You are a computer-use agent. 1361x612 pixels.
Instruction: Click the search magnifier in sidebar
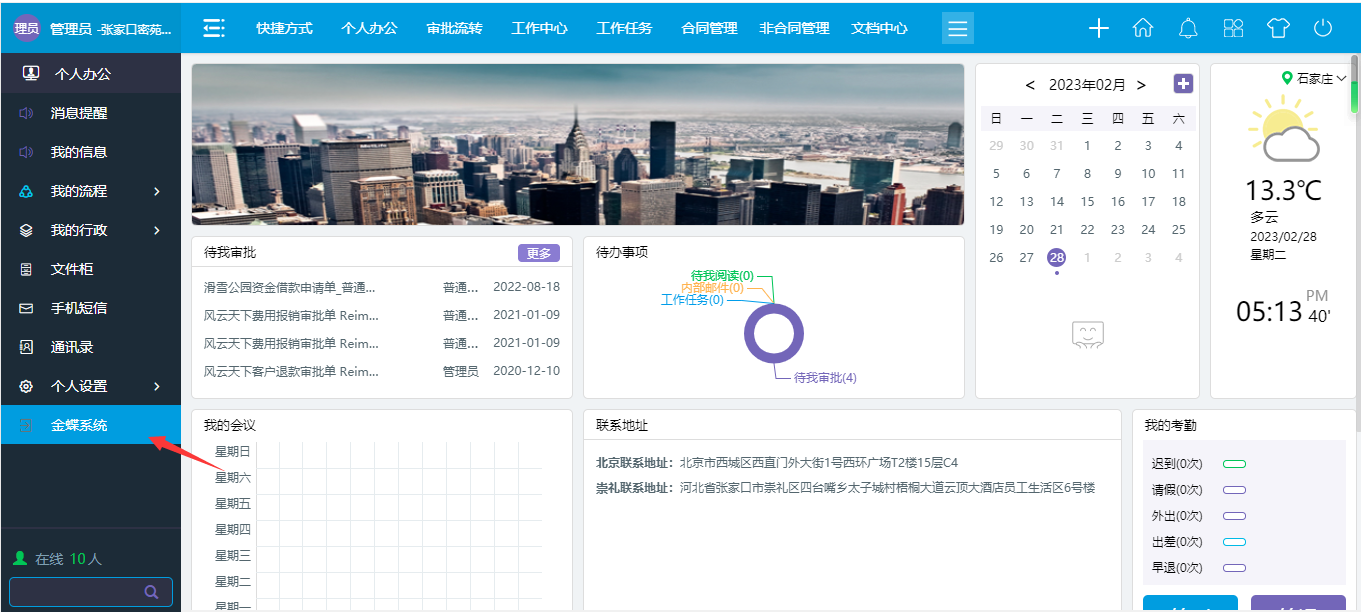[151, 592]
